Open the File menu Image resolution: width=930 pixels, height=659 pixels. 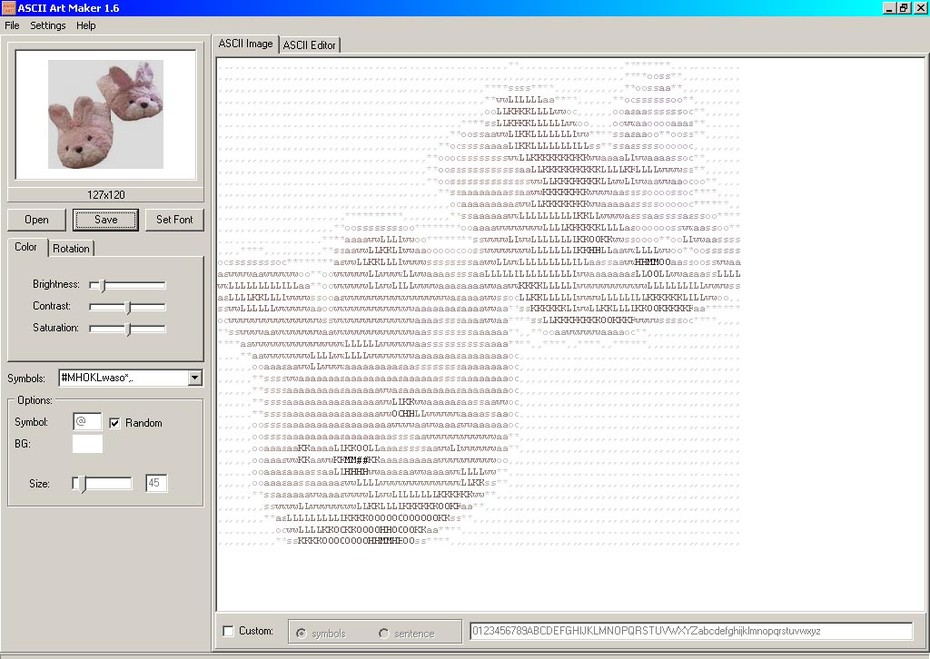pyautogui.click(x=12, y=26)
